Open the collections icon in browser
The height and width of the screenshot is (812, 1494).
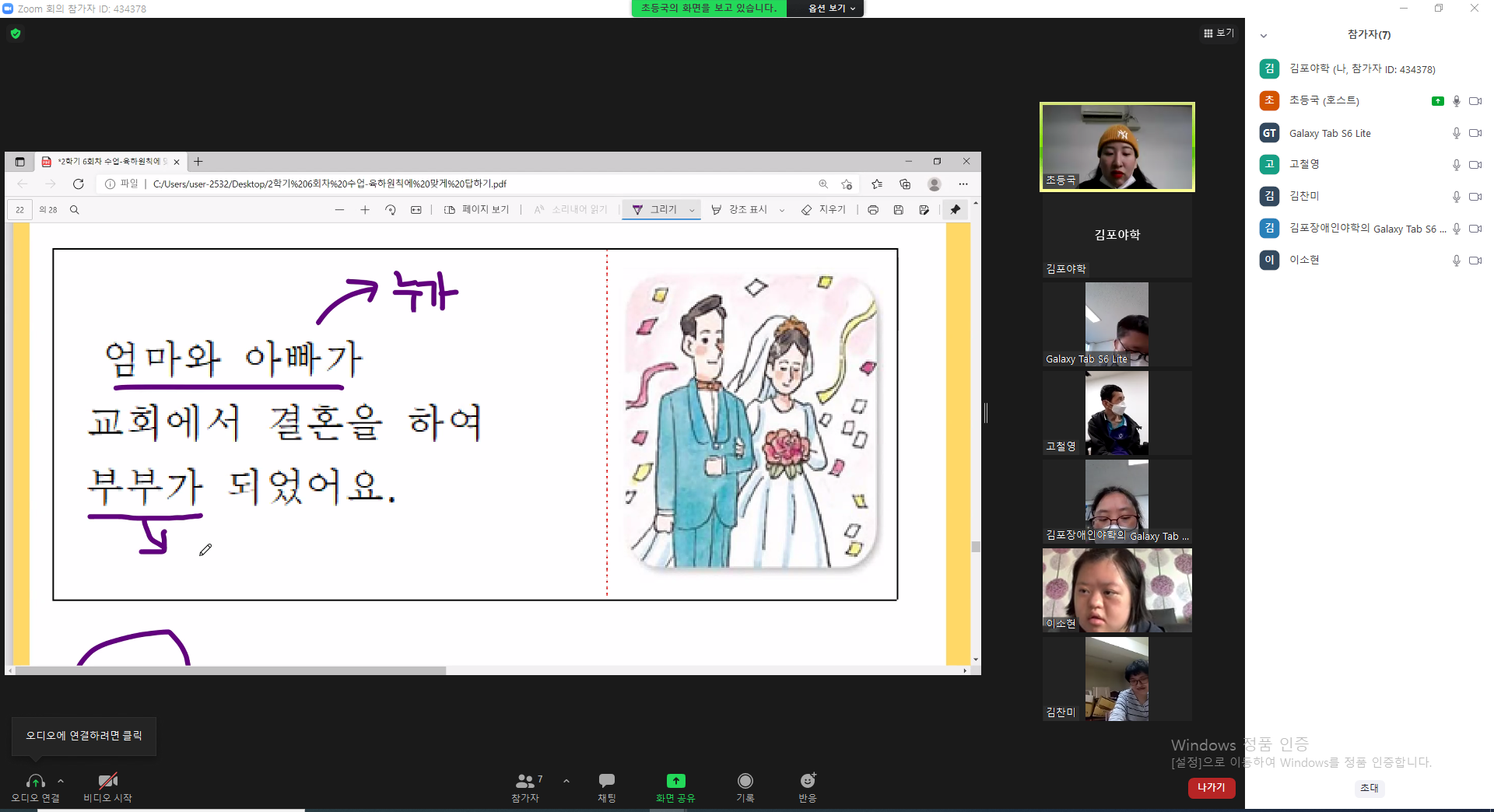905,184
